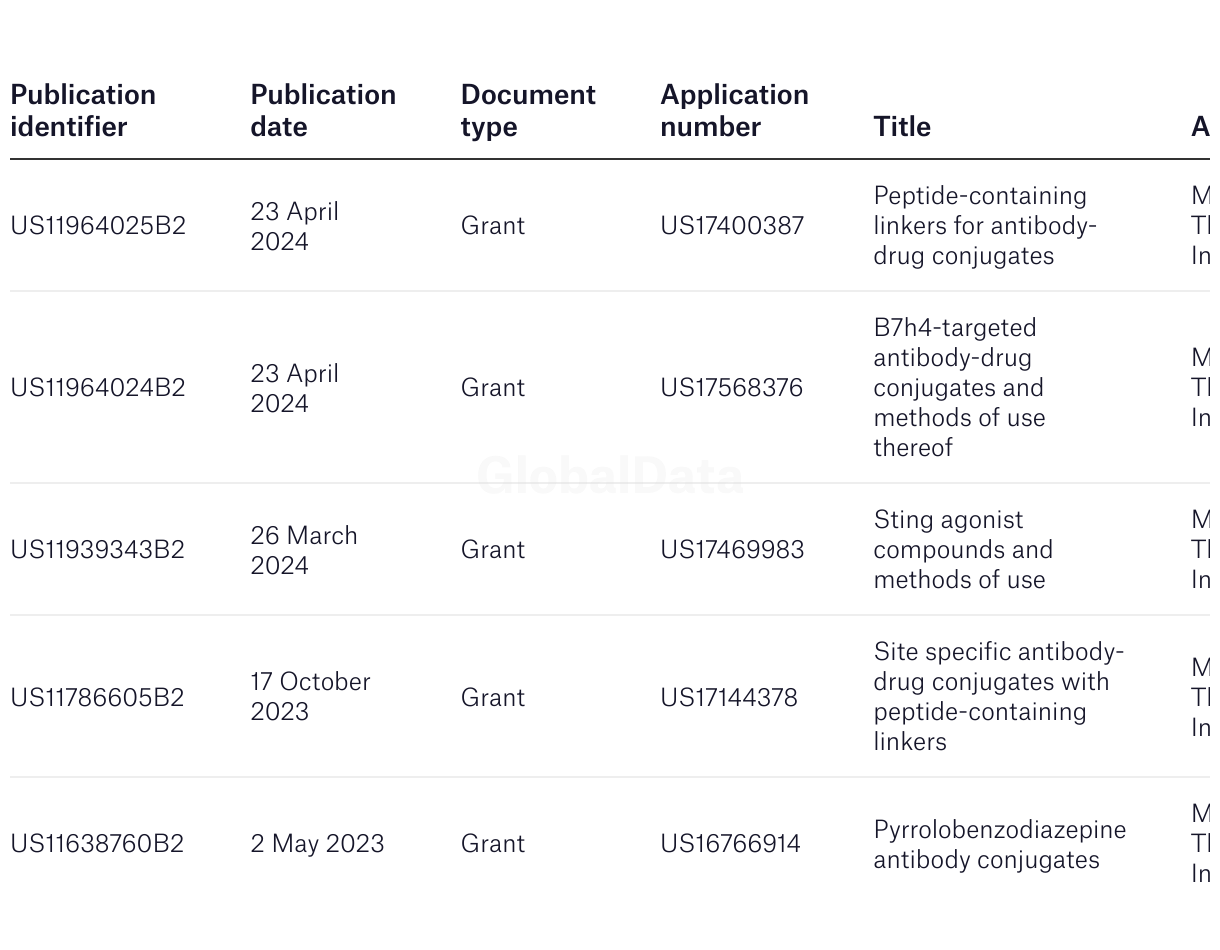Click the Application number column header
1220x950 pixels.
[734, 110]
